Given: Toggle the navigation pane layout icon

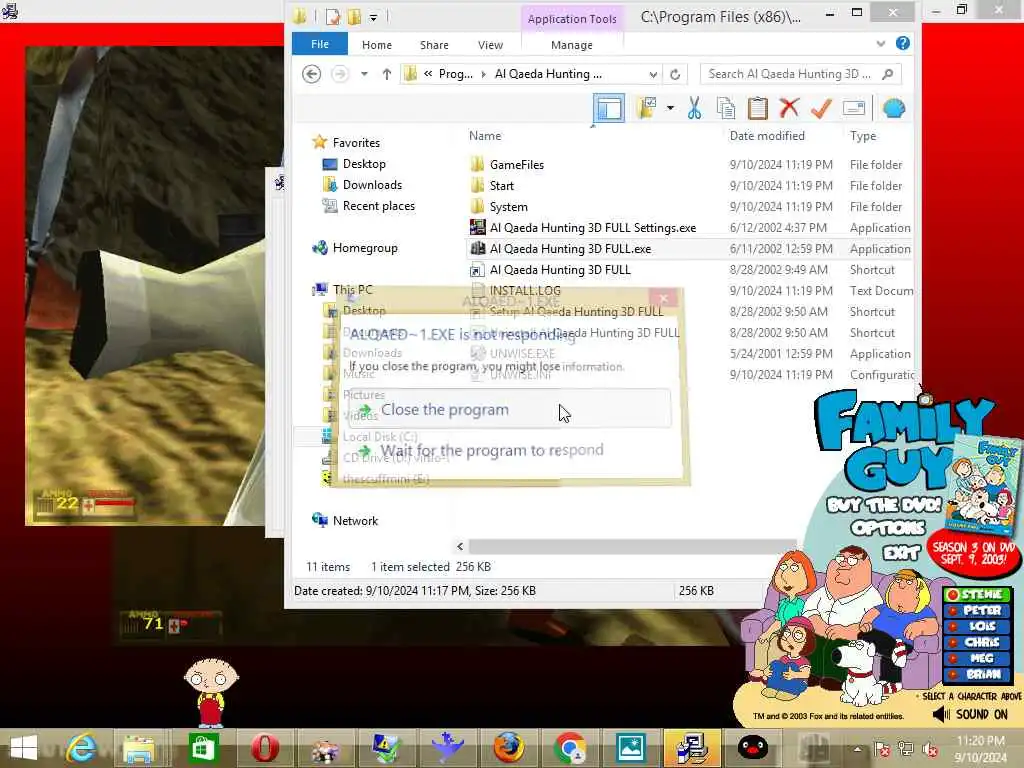Looking at the screenshot, I should point(609,108).
